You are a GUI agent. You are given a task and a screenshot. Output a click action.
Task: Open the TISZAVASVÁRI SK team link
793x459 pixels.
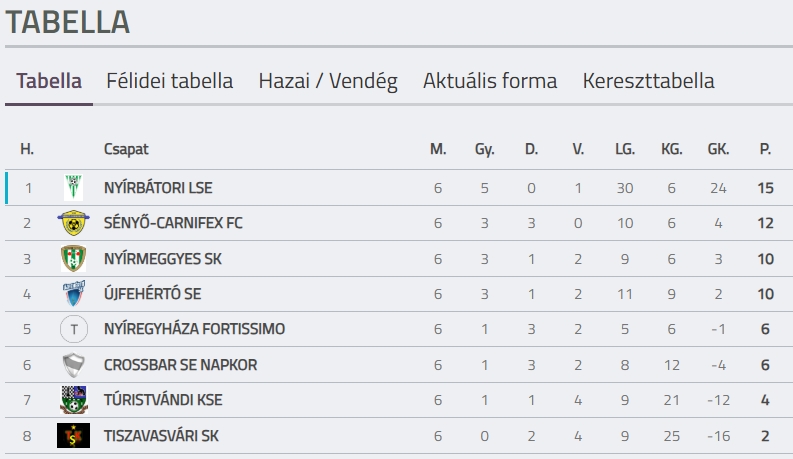[x=161, y=436]
